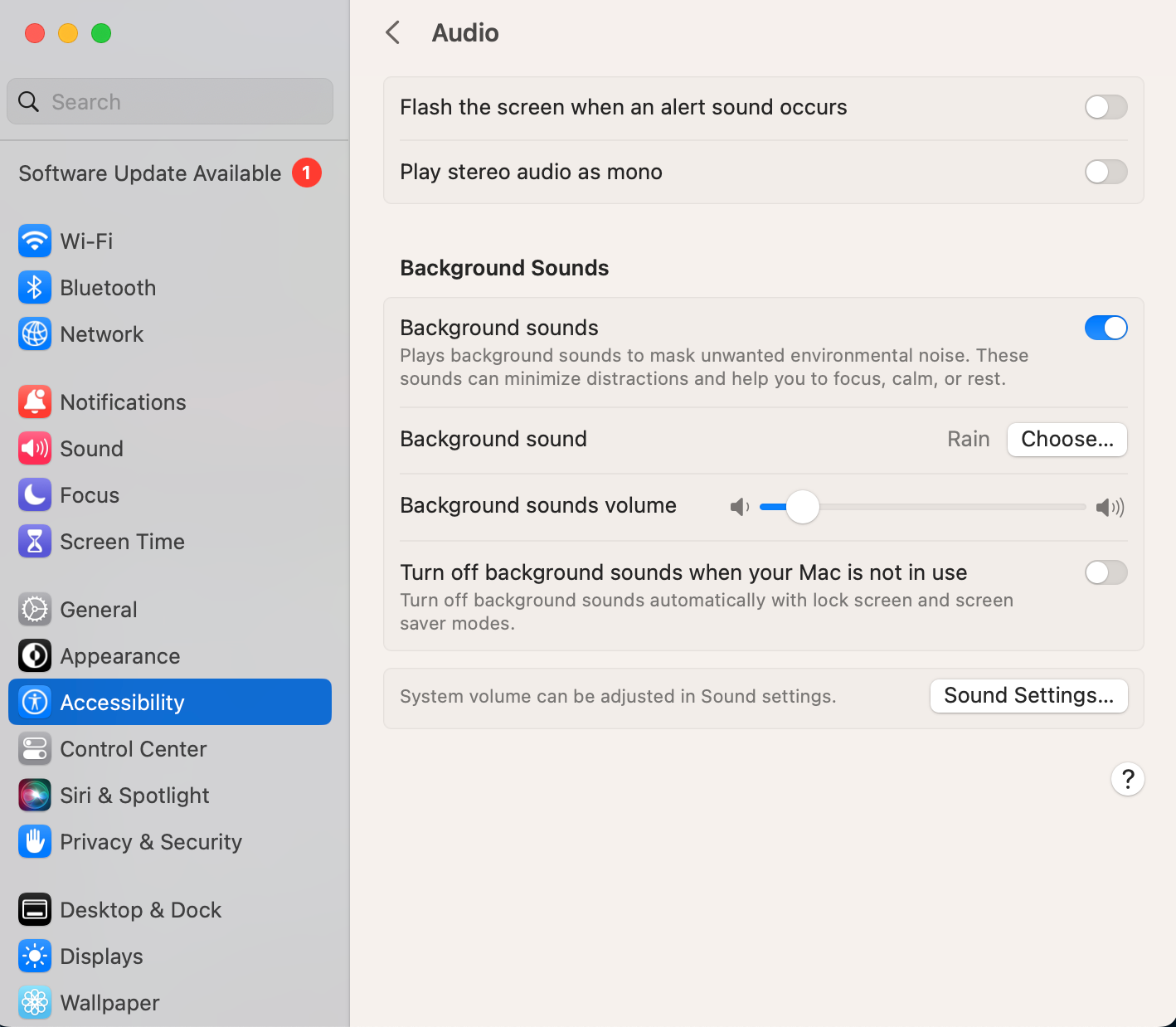The image size is (1176, 1027).
Task: Click the Background sounds volume slider knob
Action: 802,507
